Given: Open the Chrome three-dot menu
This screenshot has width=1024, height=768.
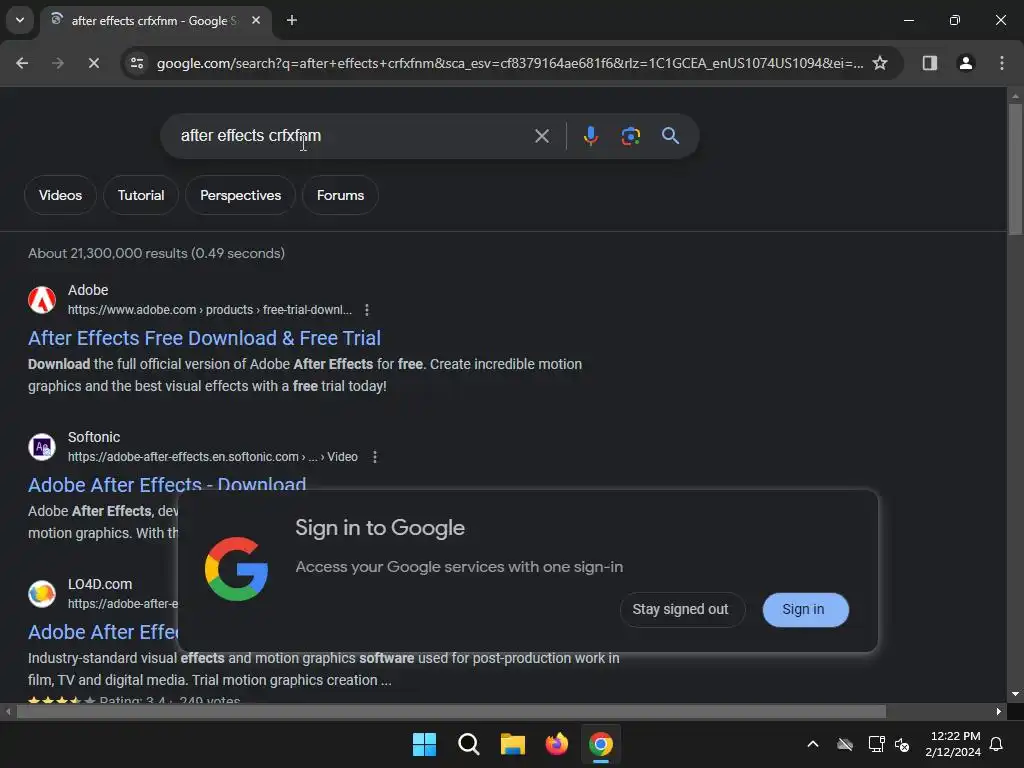Looking at the screenshot, I should pyautogui.click(x=1002, y=63).
